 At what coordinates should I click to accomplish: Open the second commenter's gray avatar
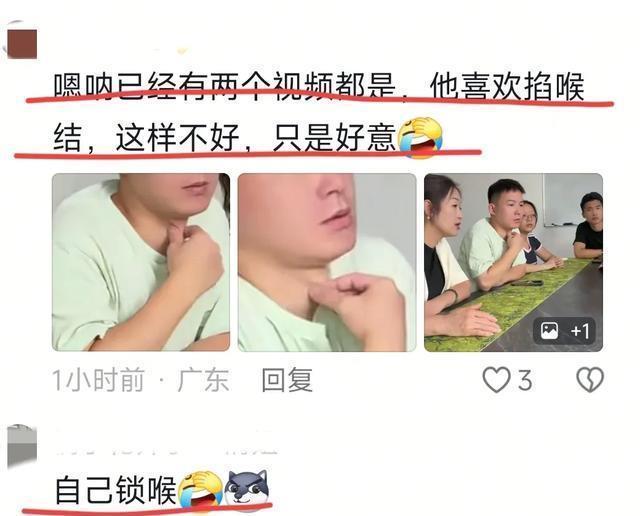coord(22,447)
